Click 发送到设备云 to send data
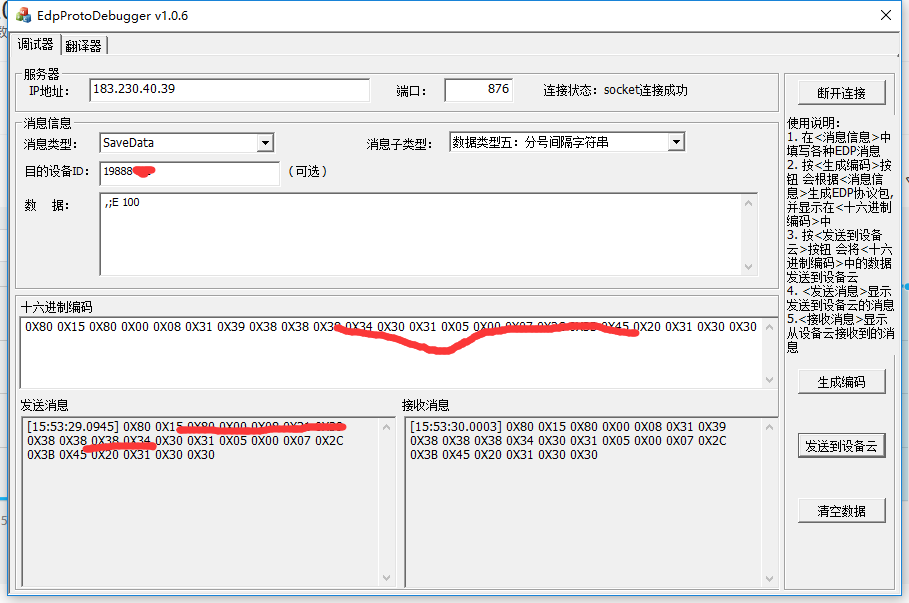The height and width of the screenshot is (603, 909). [841, 445]
